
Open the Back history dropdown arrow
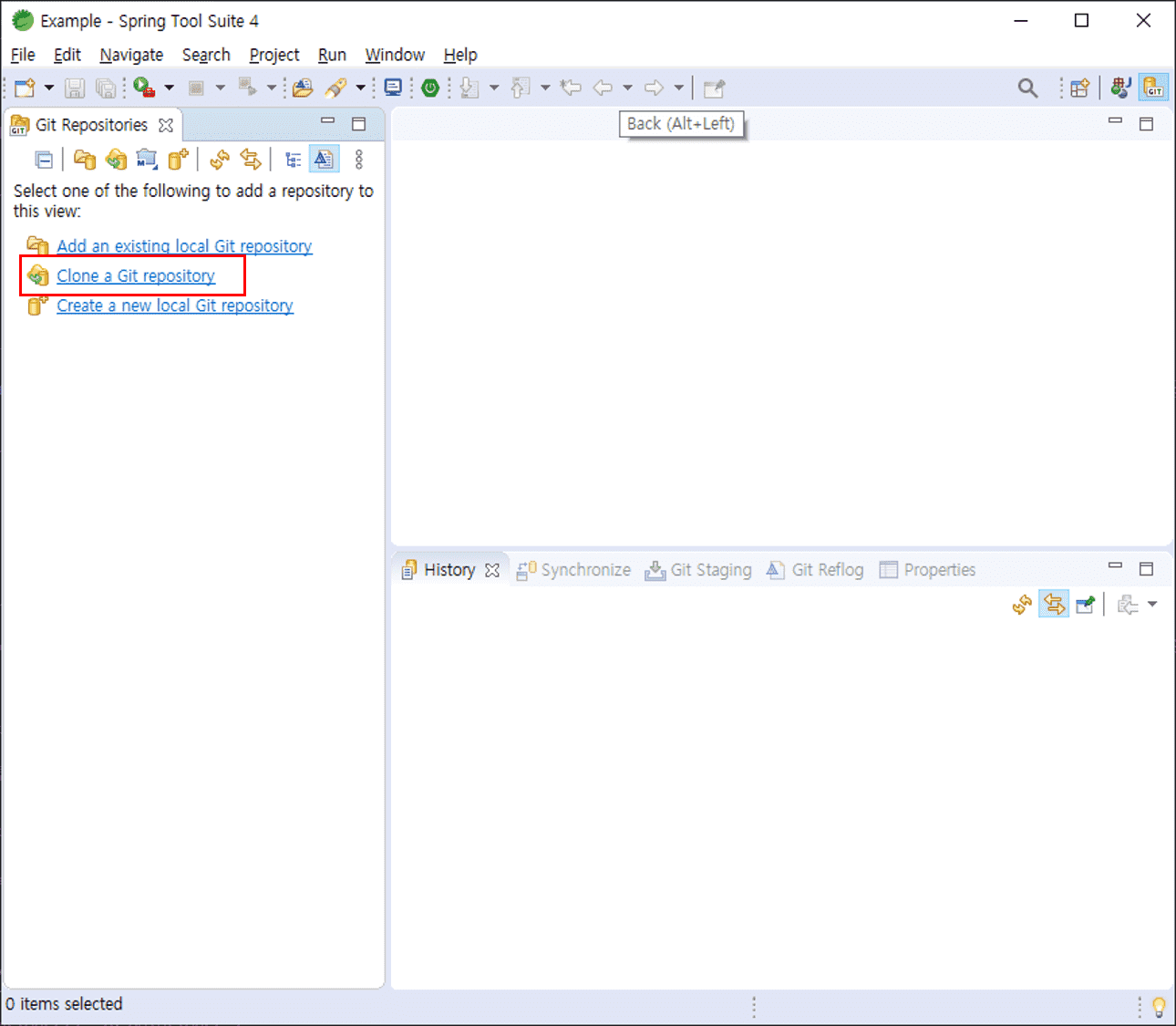tap(627, 88)
